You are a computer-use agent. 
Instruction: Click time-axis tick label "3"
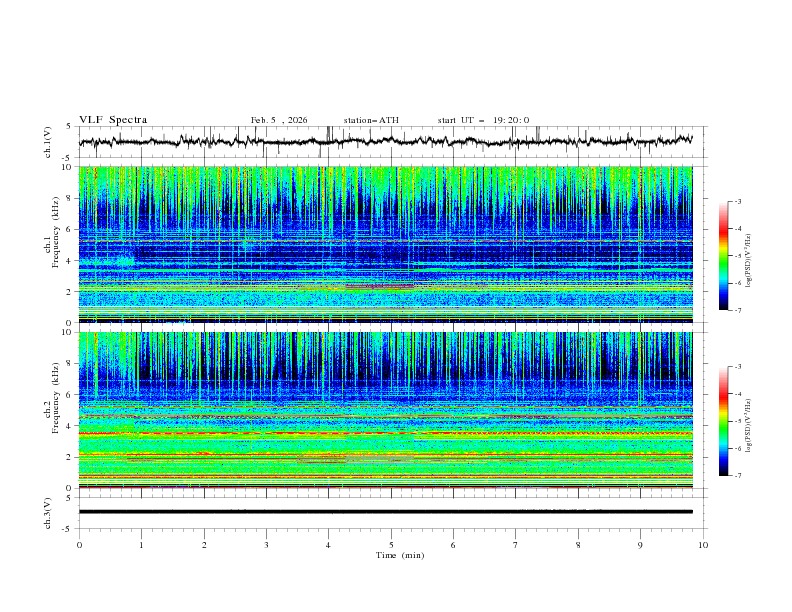266,545
